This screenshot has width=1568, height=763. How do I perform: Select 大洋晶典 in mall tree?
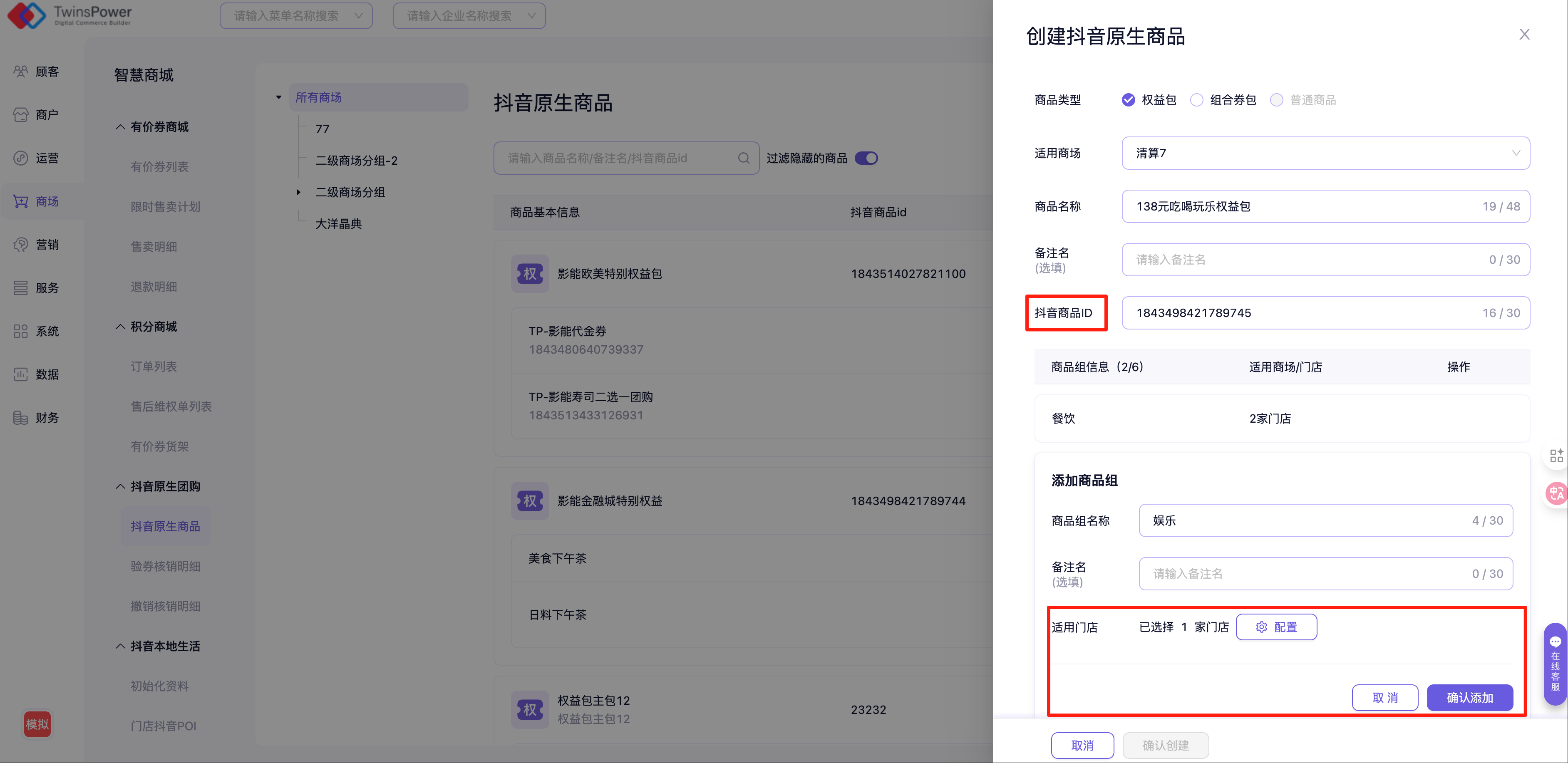click(338, 224)
